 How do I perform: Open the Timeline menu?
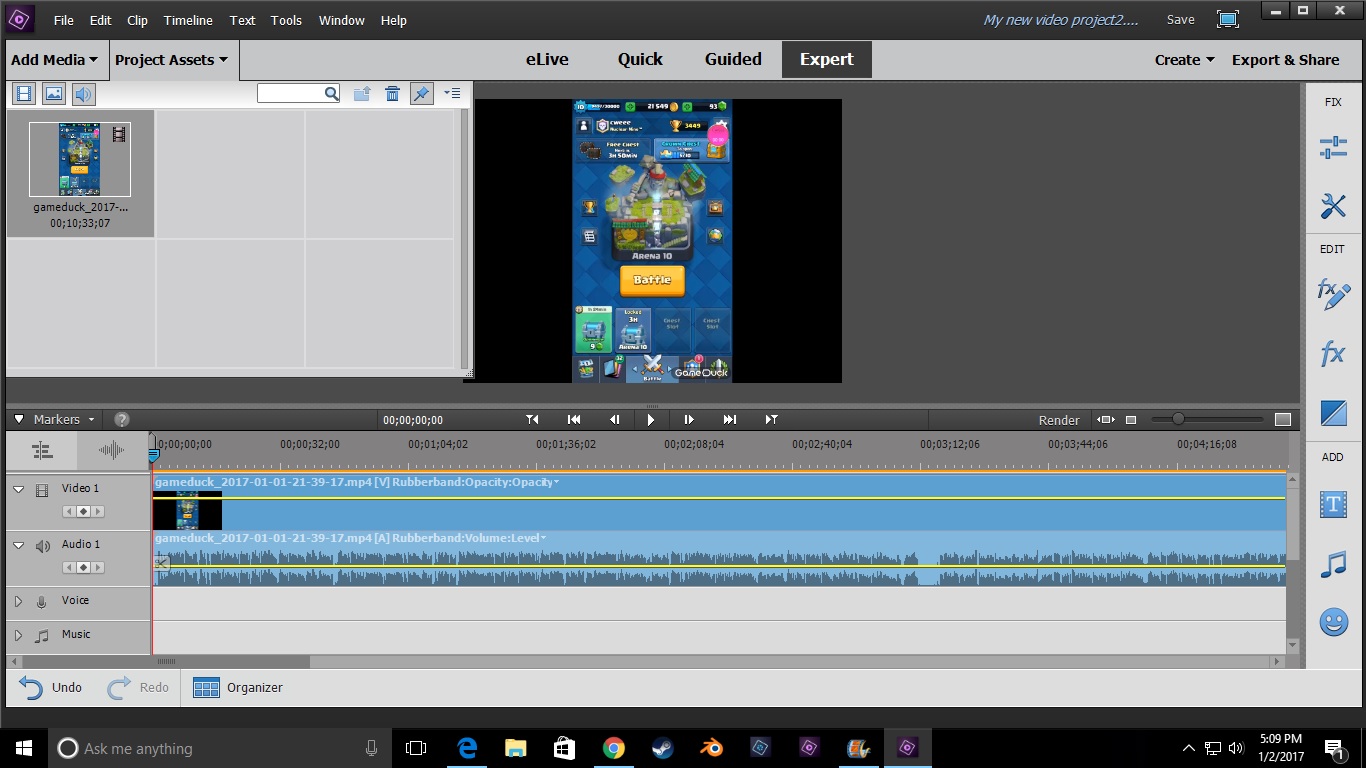tap(188, 20)
